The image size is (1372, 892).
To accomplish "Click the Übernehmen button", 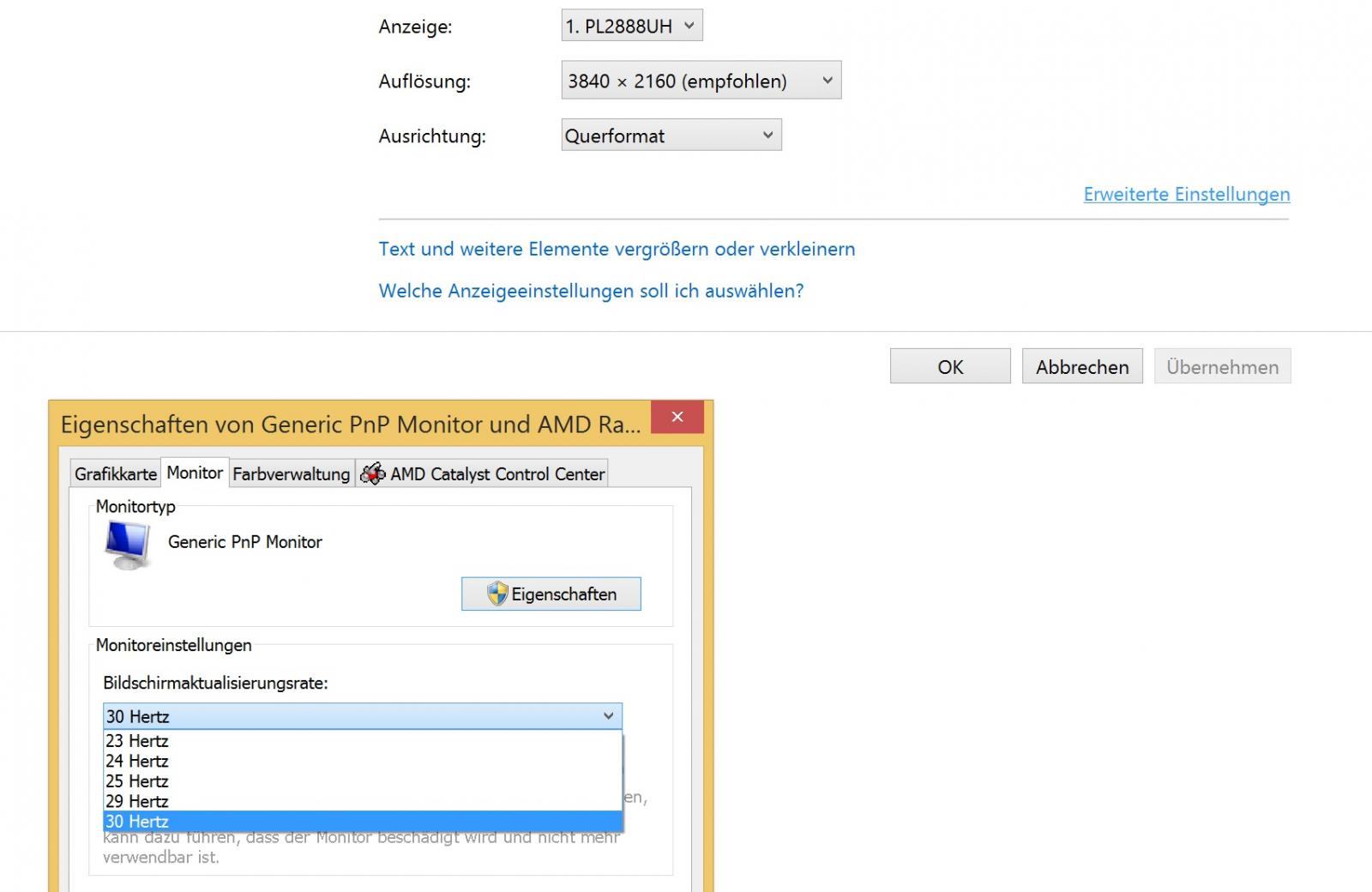I will tap(1222, 366).
